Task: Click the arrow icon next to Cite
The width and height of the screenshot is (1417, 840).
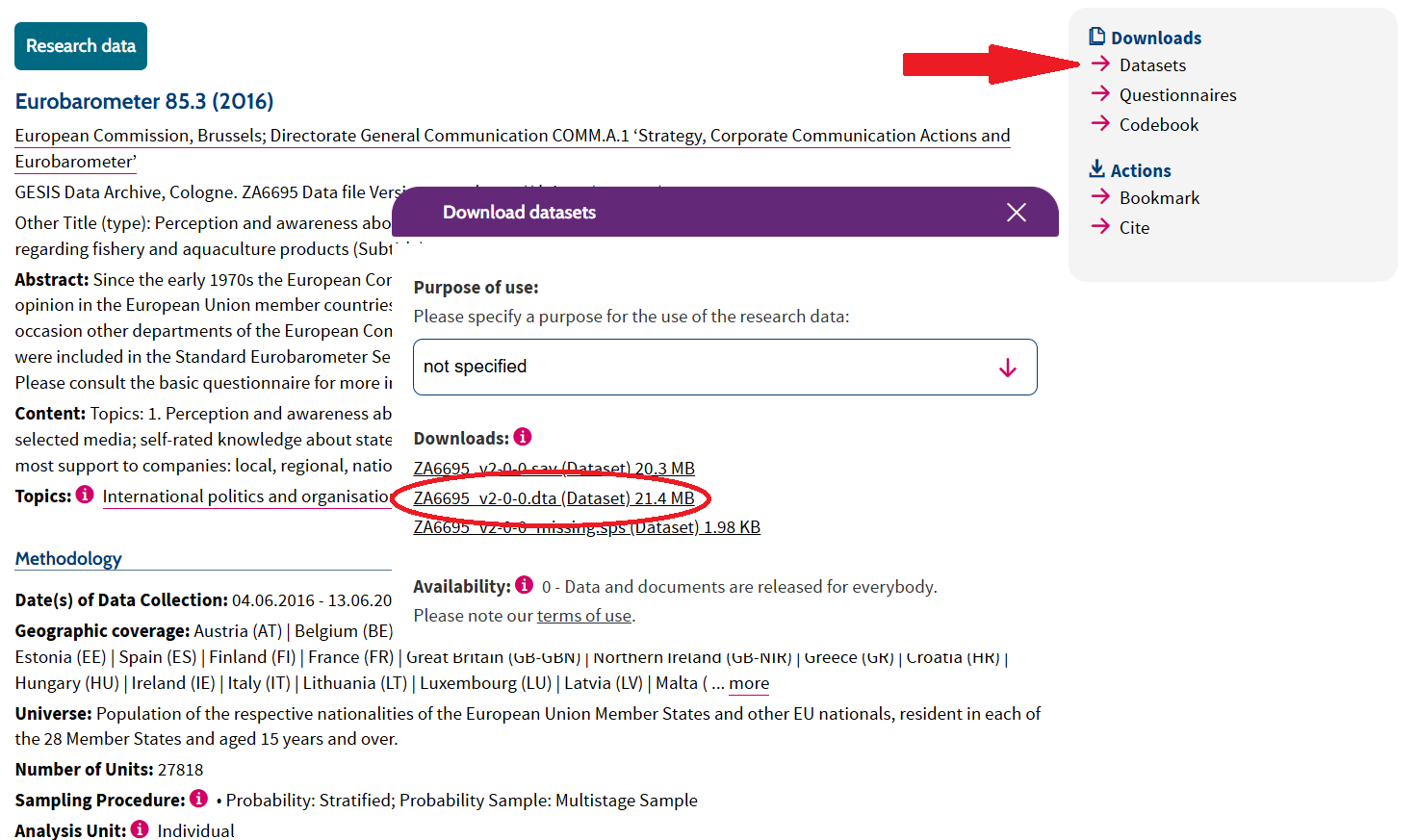Action: point(1100,227)
